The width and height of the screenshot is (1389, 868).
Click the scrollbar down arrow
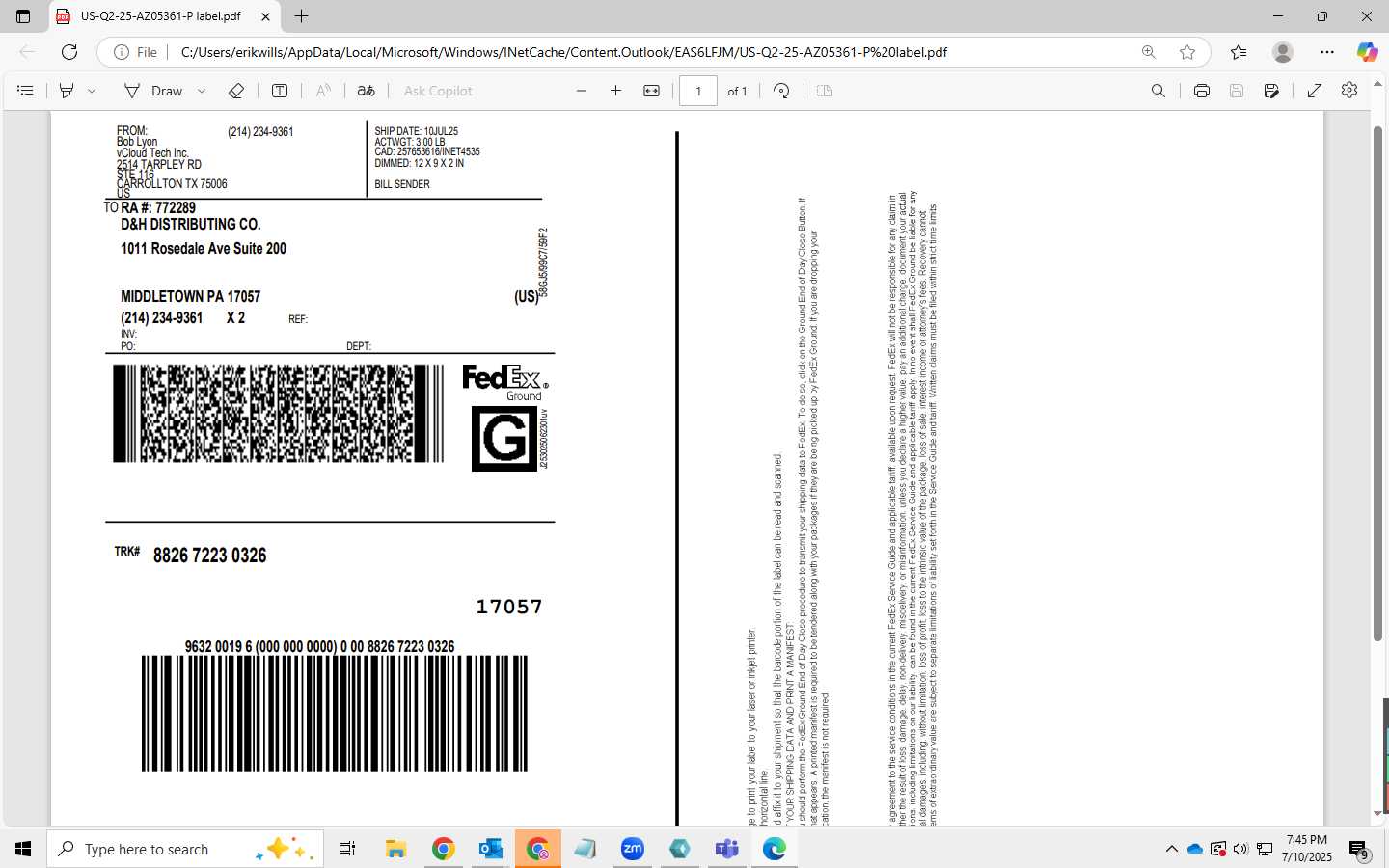(x=1378, y=815)
